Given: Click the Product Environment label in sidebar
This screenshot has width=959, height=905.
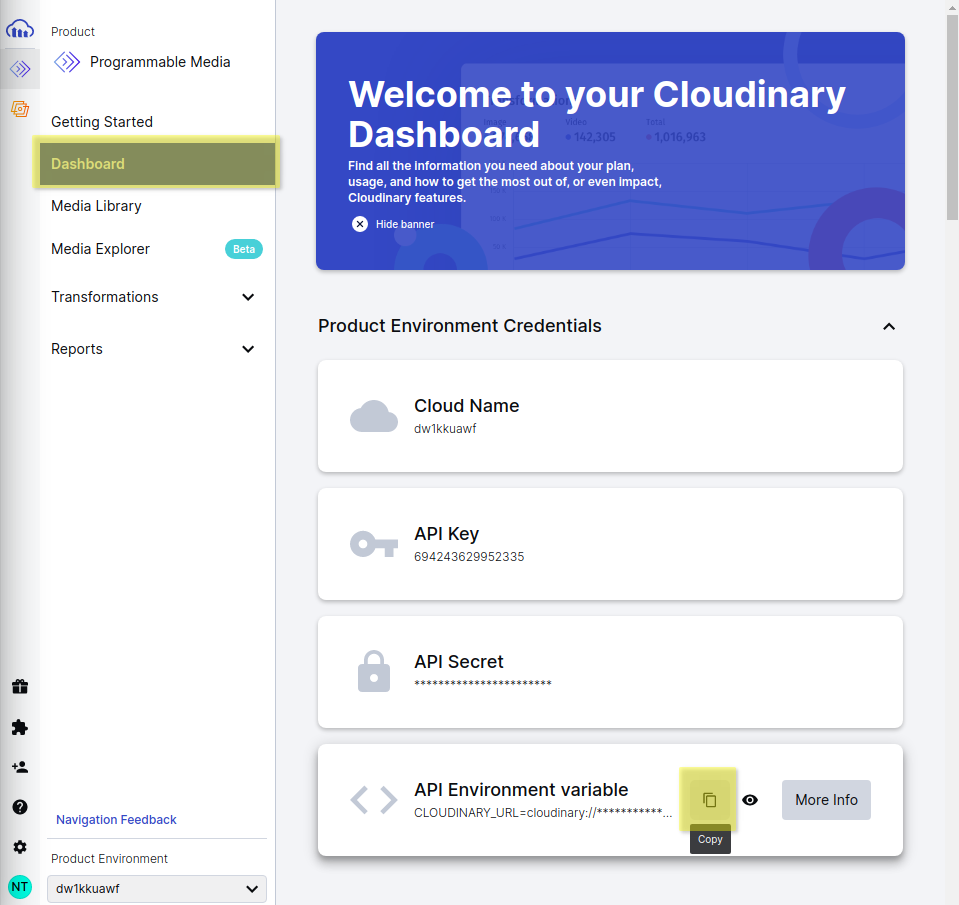Looking at the screenshot, I should tap(109, 859).
